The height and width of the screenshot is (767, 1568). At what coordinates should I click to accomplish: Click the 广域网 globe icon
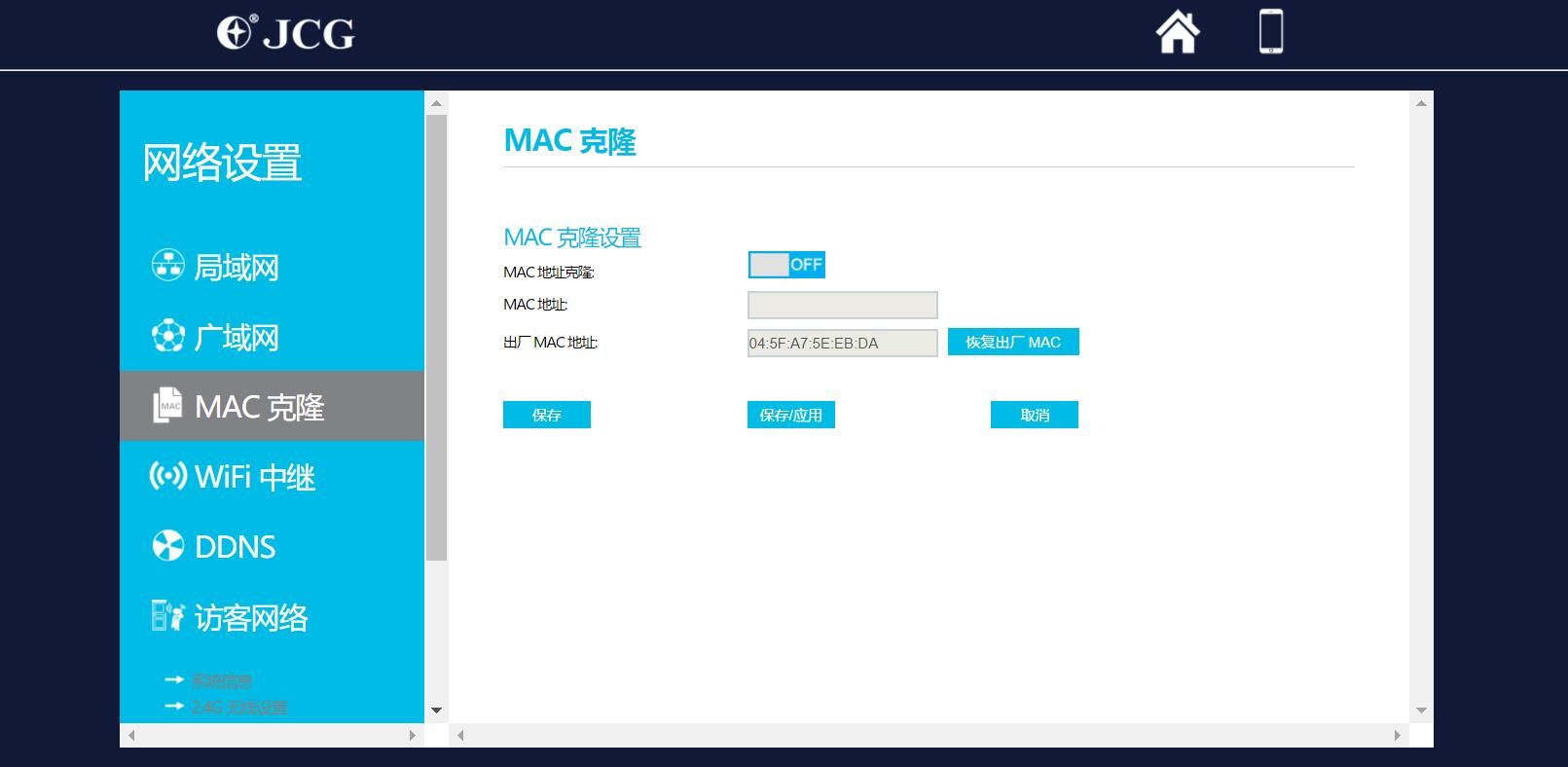pyautogui.click(x=167, y=336)
